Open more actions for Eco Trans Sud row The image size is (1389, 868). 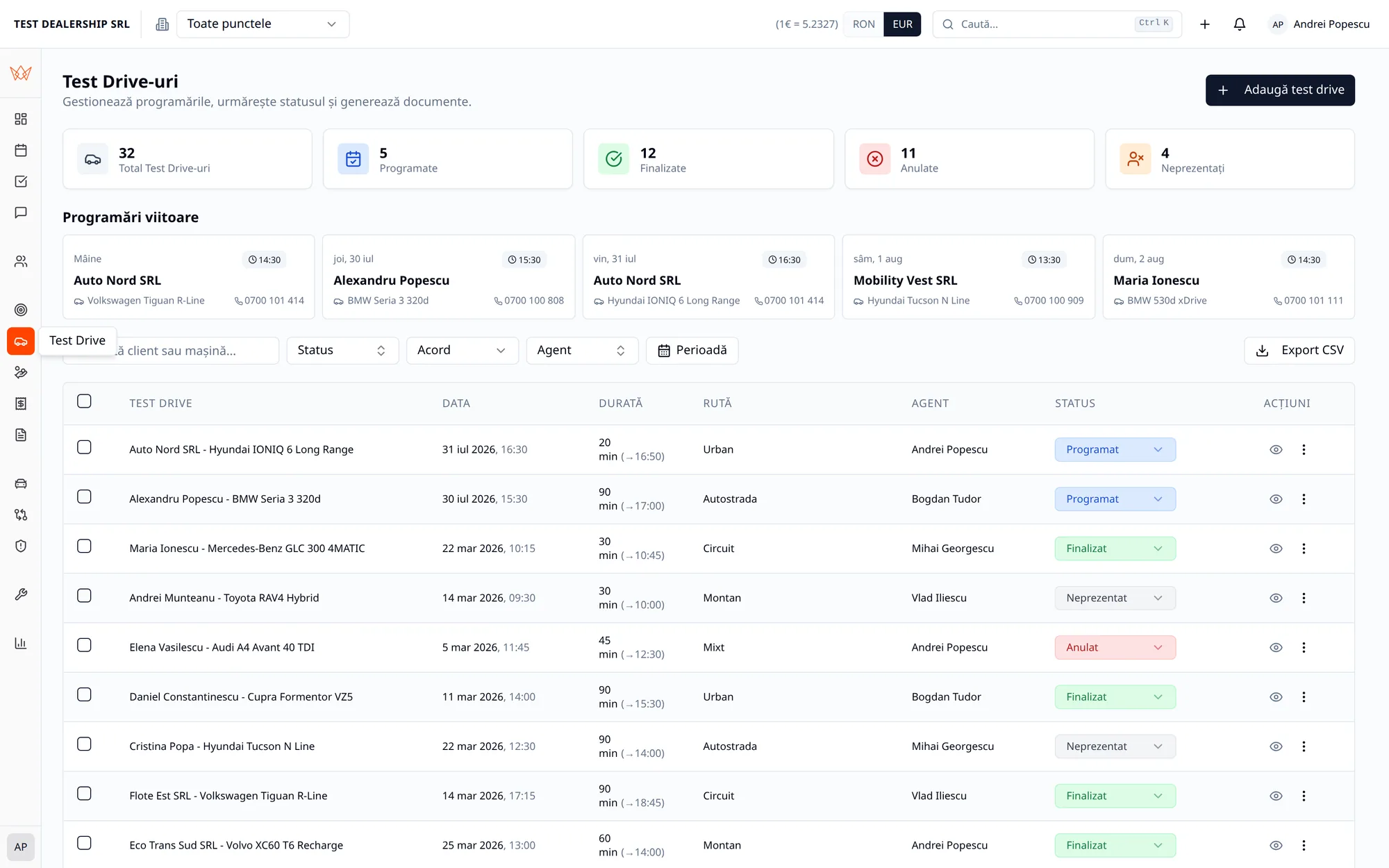point(1304,845)
